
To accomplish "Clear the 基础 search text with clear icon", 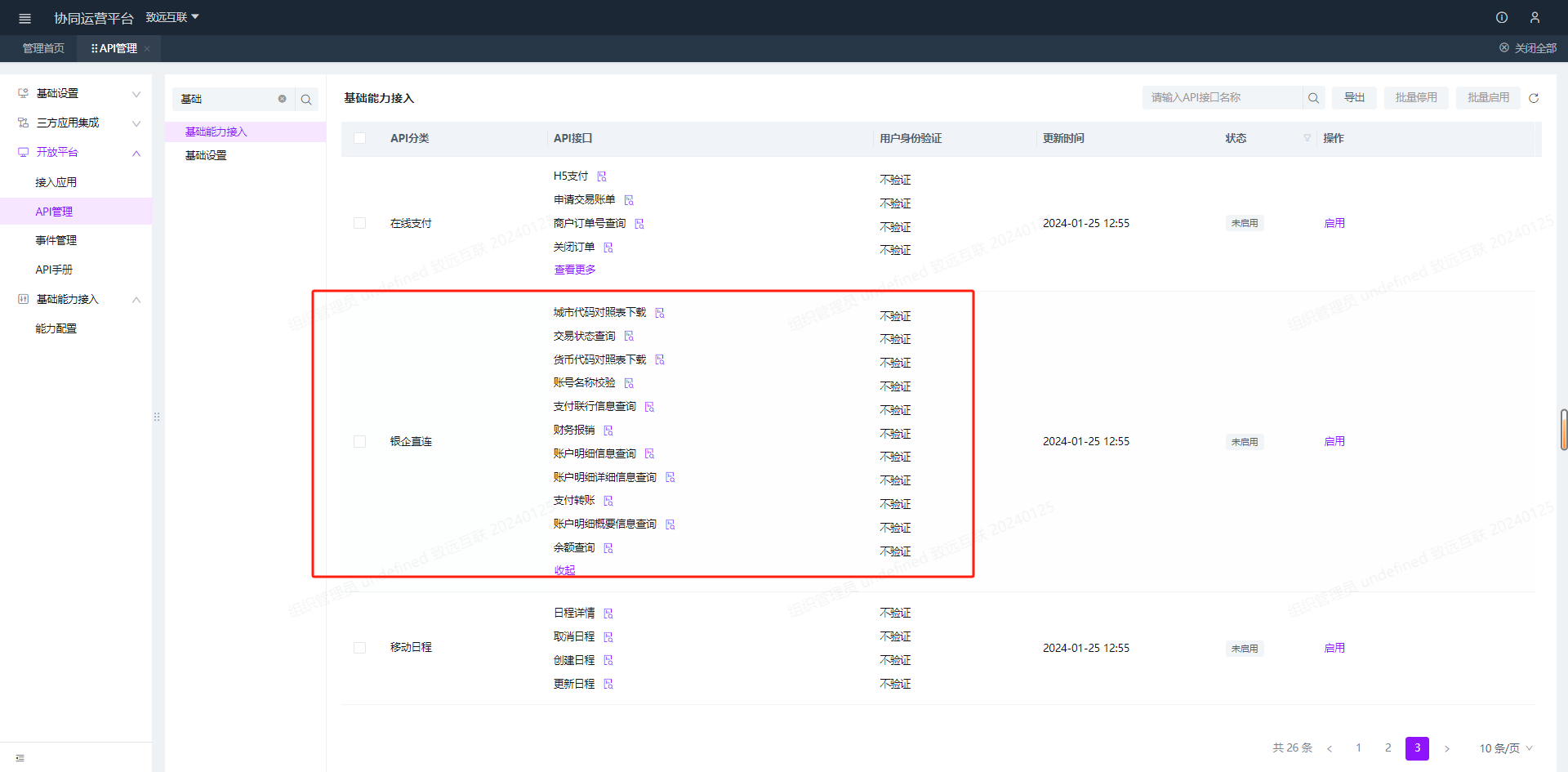I will 282,99.
